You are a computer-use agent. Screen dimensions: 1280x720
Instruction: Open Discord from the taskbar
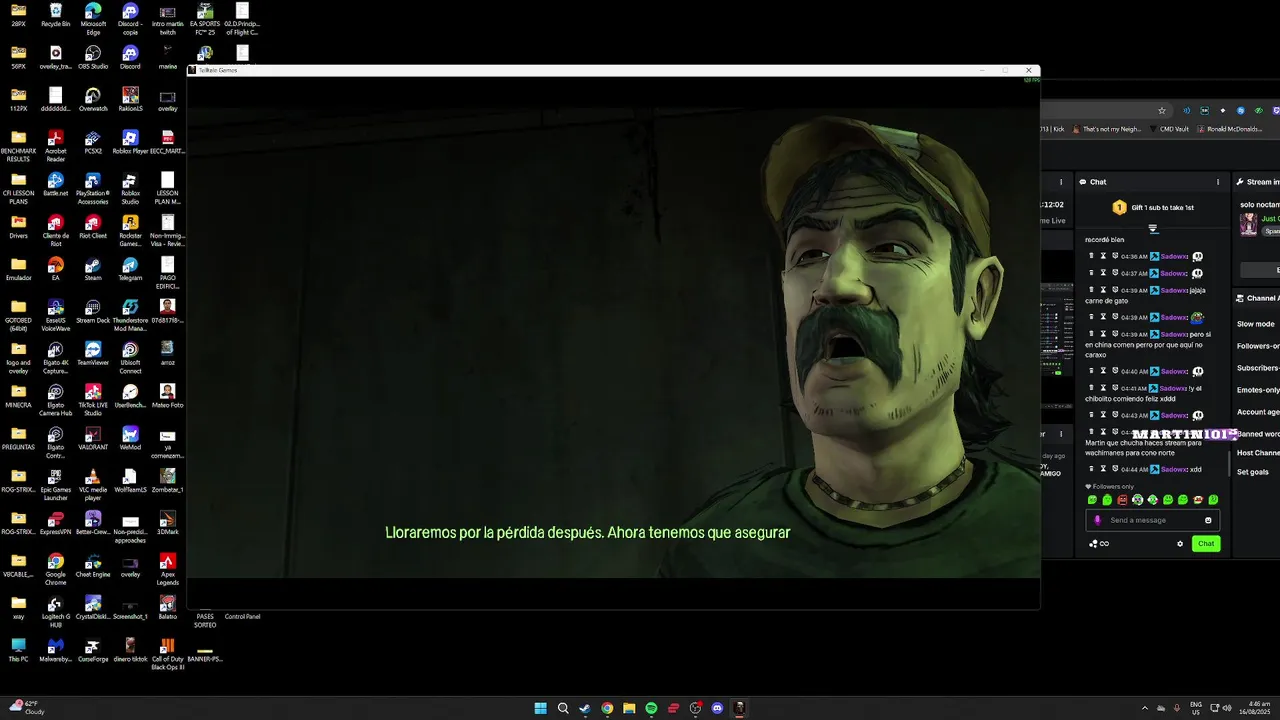click(717, 708)
